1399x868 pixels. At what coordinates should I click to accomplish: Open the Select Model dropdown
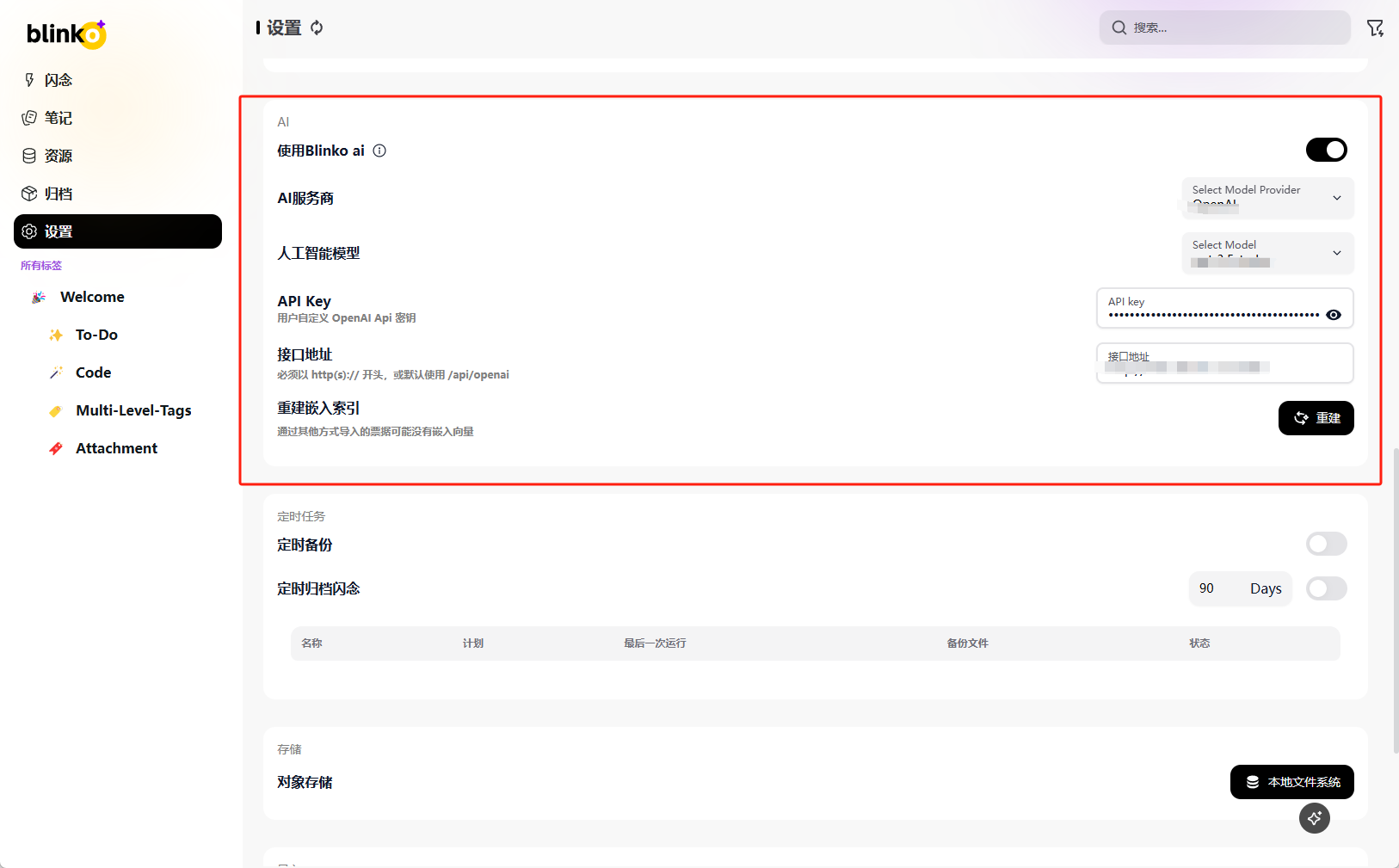[x=1267, y=253]
